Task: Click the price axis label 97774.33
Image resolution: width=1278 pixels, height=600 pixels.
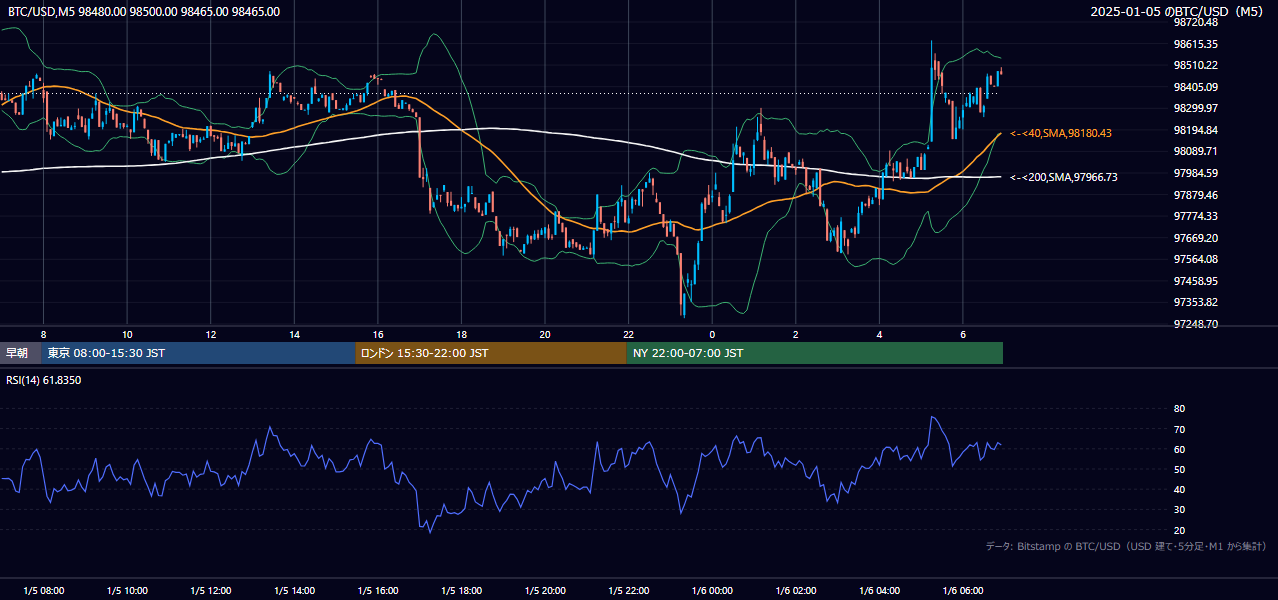Action: 1195,216
